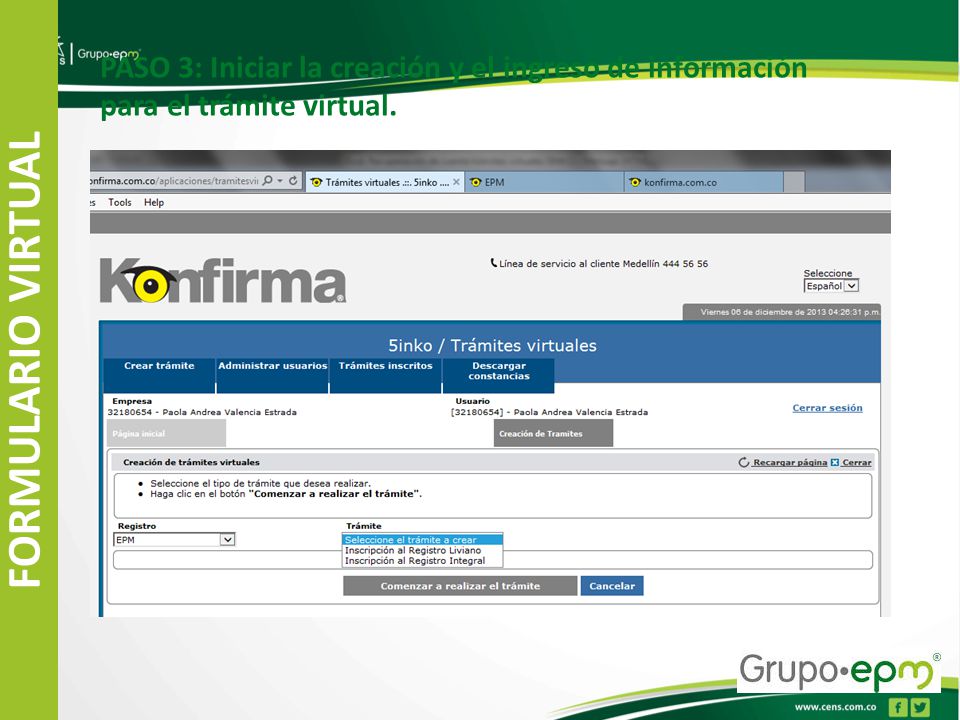The image size is (960, 720).
Task: Click the Cerrar sesión link
Action: point(827,408)
